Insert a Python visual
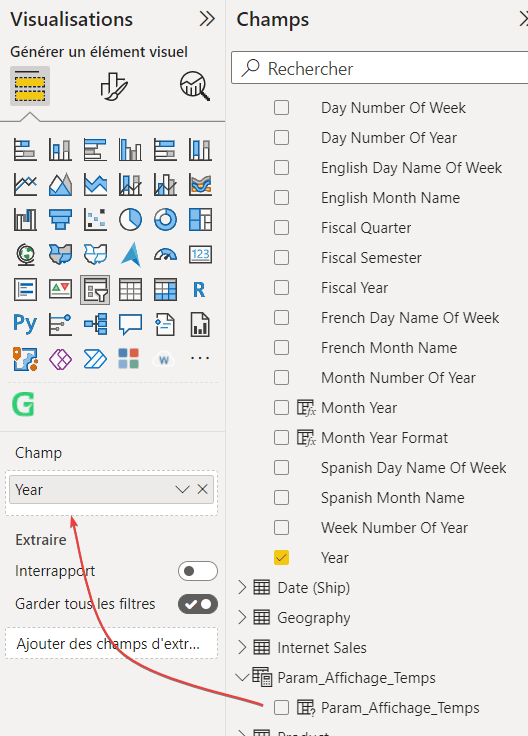 [x=25, y=324]
